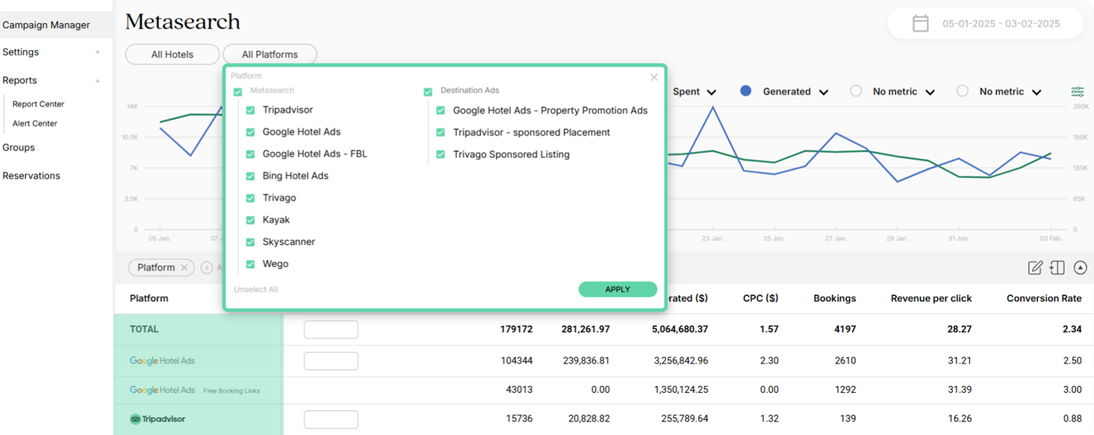Uncheck Tripadvisor - sponsored Placement checkbox

pos(440,133)
